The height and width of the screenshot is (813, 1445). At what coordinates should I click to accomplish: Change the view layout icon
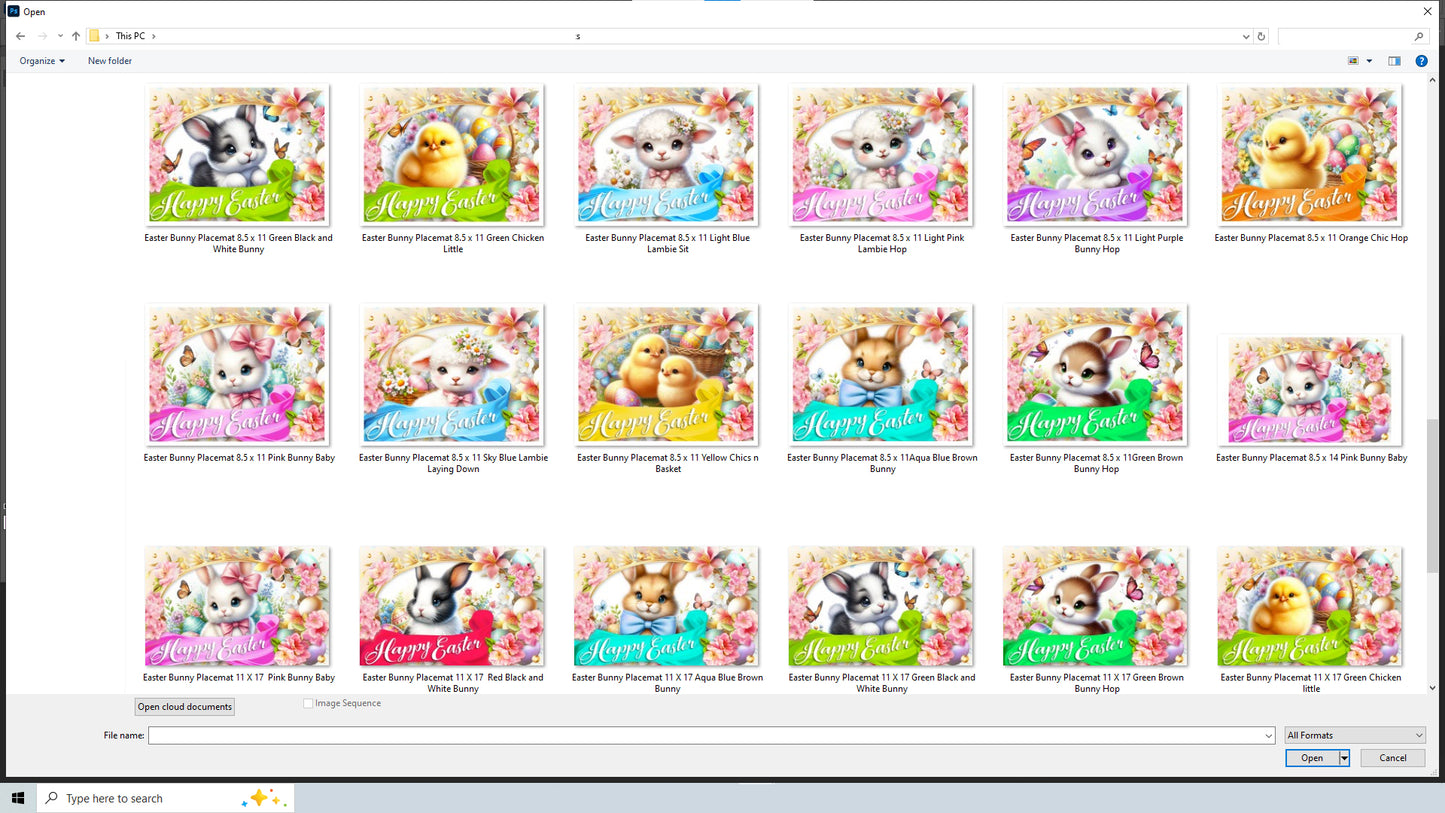[x=1353, y=61]
